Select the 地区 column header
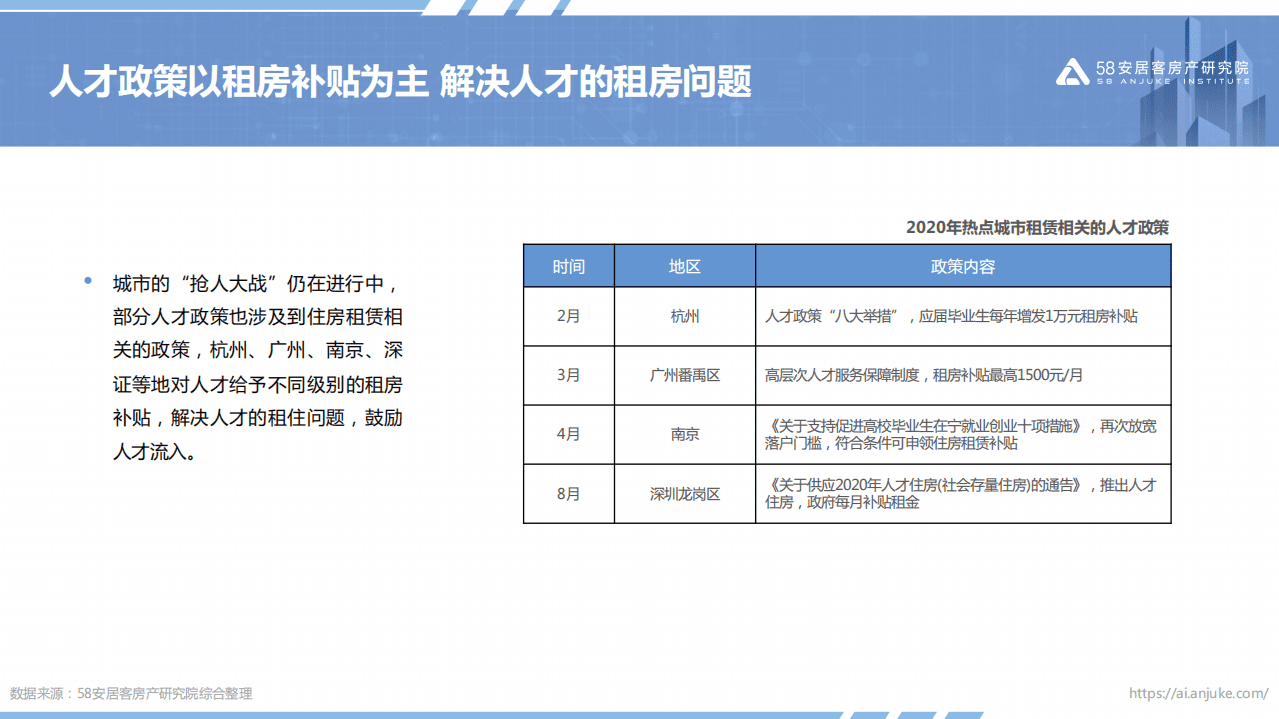The image size is (1279, 719). click(x=685, y=266)
